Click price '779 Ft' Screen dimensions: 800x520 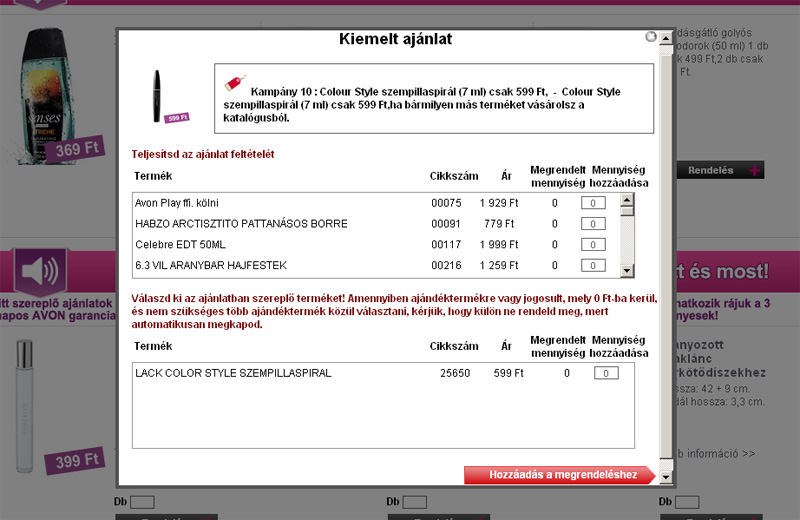pyautogui.click(x=499, y=224)
